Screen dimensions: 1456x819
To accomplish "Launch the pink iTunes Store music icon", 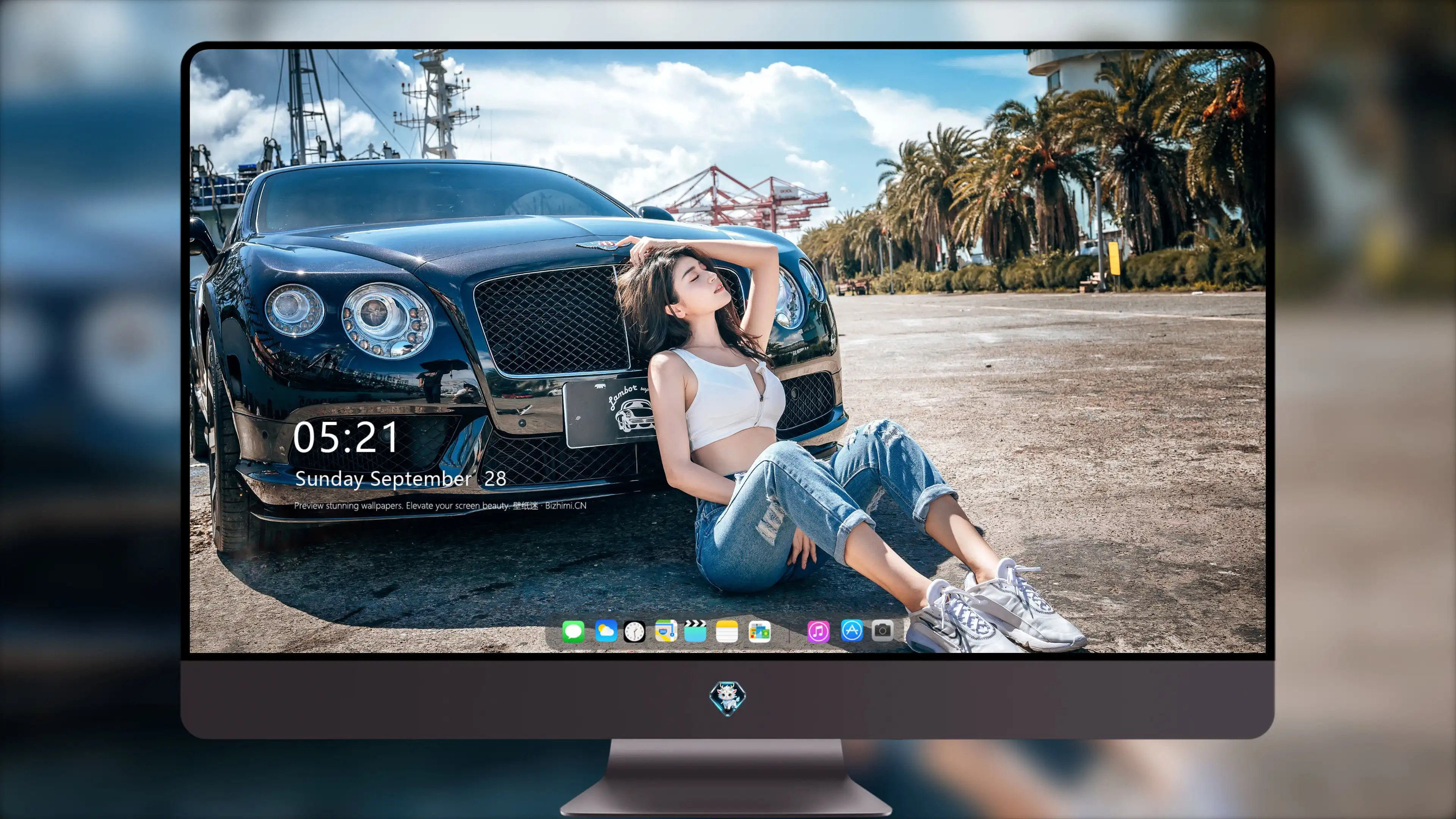I will tap(819, 631).
